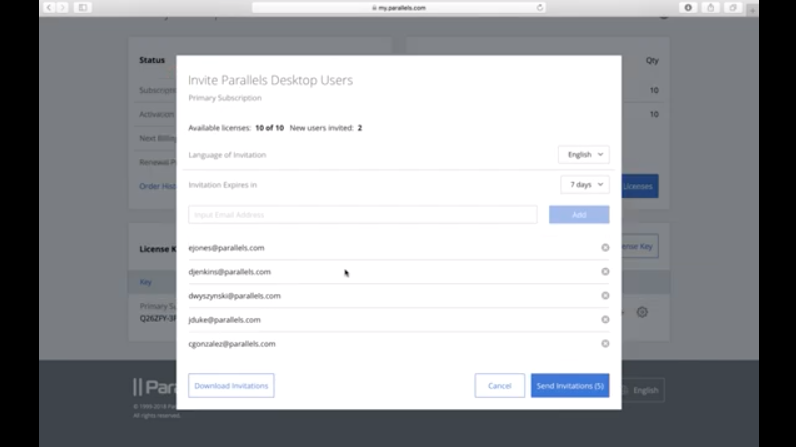The width and height of the screenshot is (796, 447).
Task: Select ejones@parallels.com entry
Action: point(226,248)
